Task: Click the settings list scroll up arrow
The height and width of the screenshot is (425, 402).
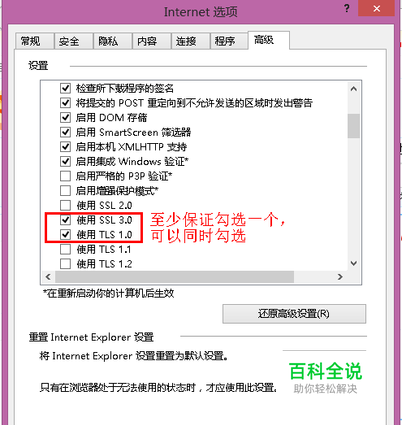Action: pyautogui.click(x=354, y=89)
